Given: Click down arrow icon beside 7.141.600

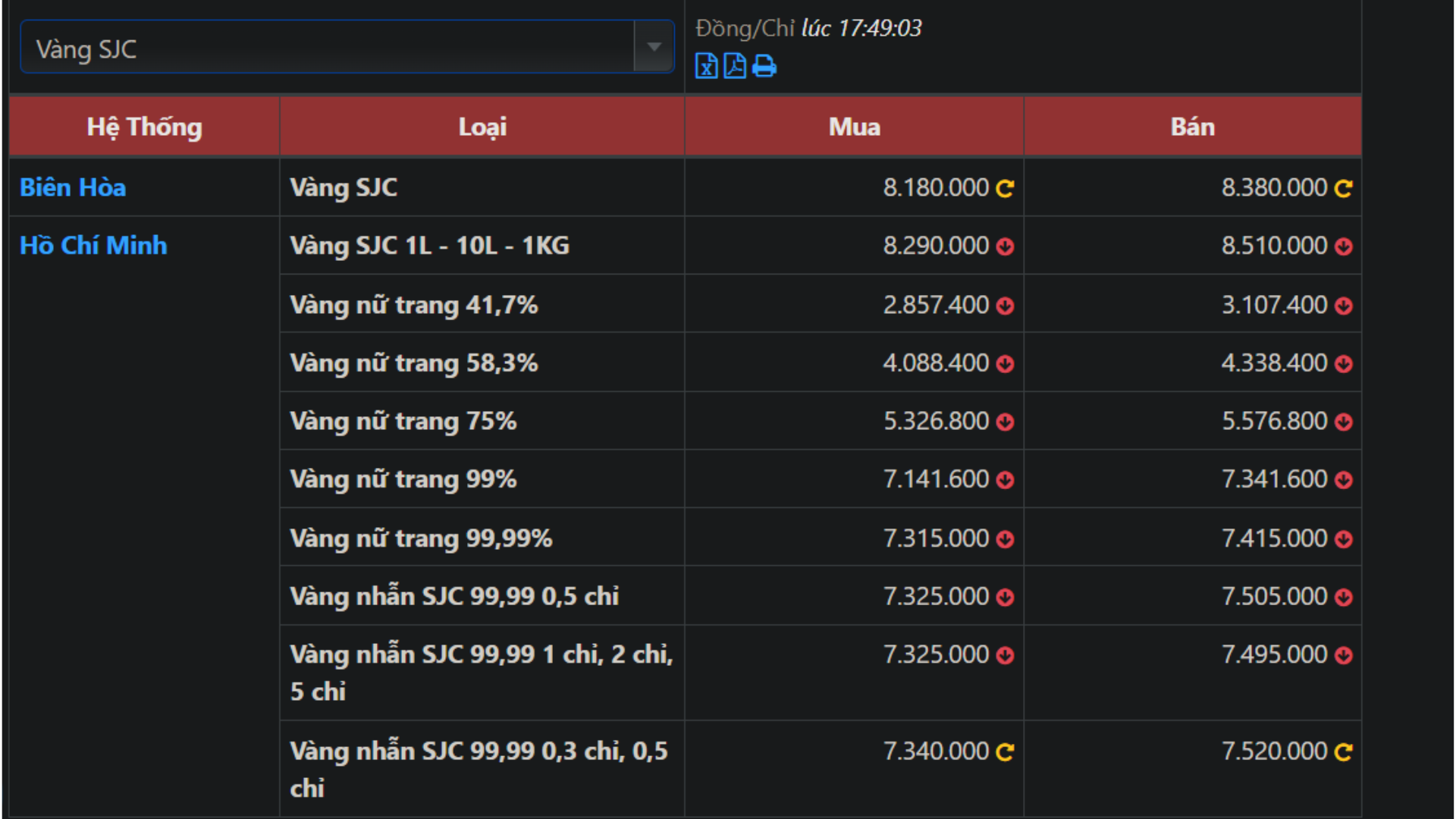Looking at the screenshot, I should 1005,480.
